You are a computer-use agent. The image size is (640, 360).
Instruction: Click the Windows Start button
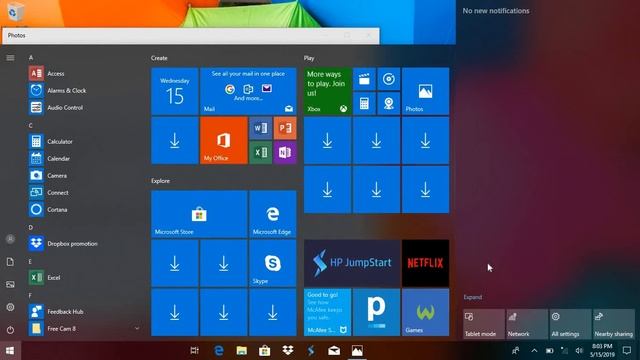click(x=10, y=351)
